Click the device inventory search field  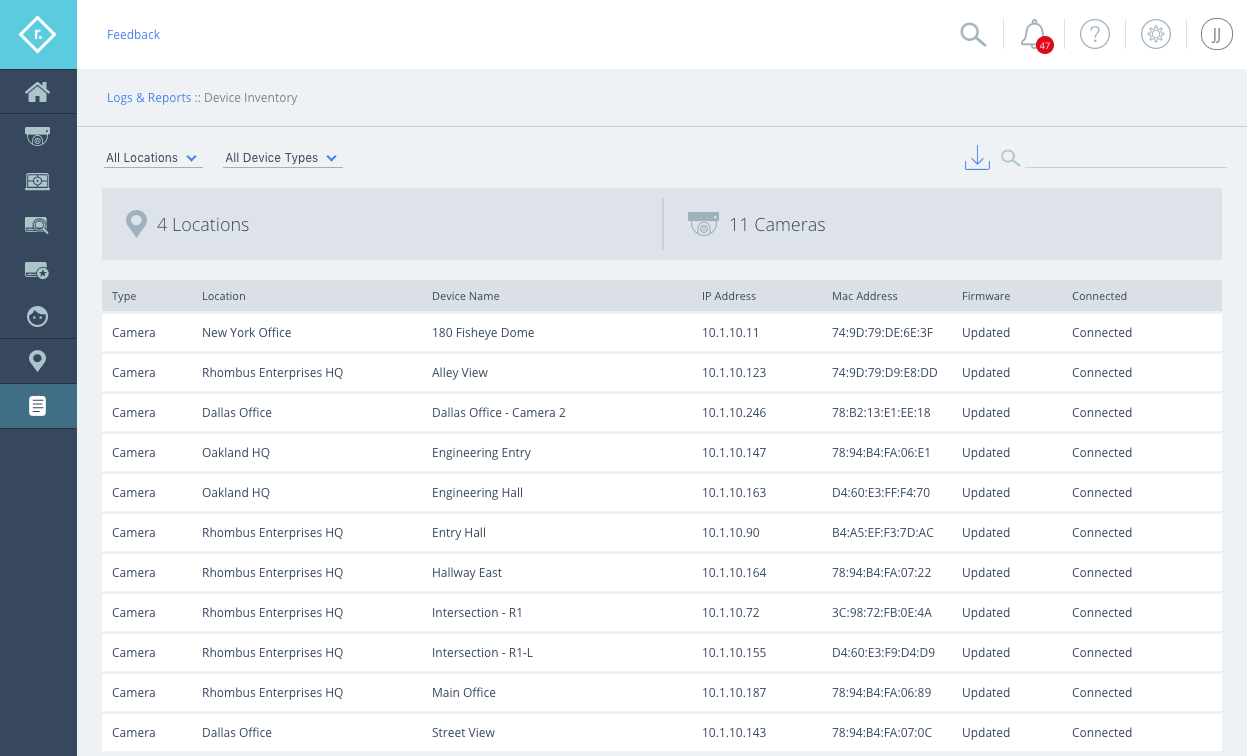tap(1125, 158)
